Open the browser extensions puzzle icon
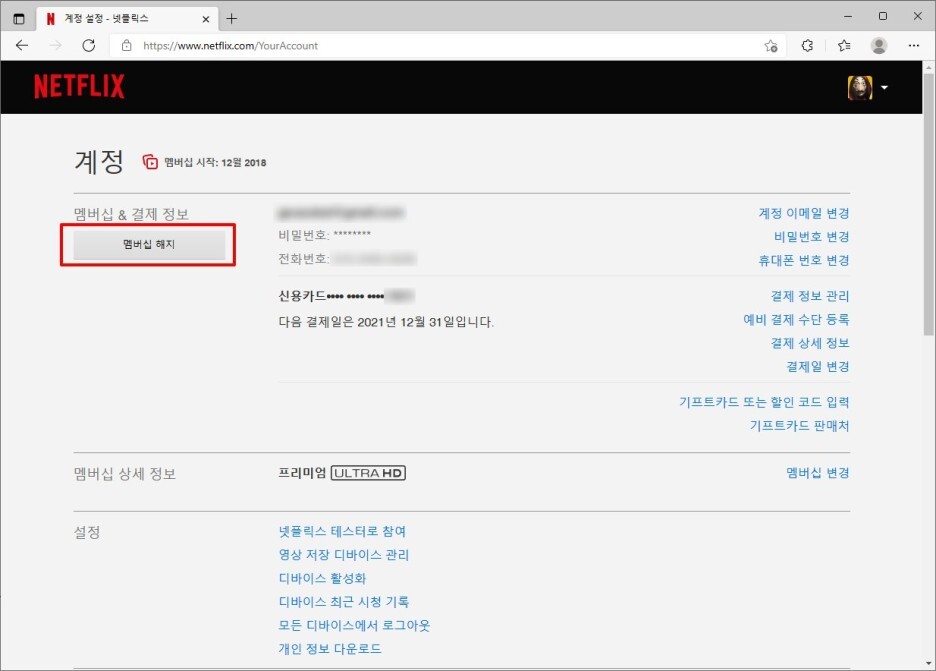The image size is (936, 671). coord(807,45)
